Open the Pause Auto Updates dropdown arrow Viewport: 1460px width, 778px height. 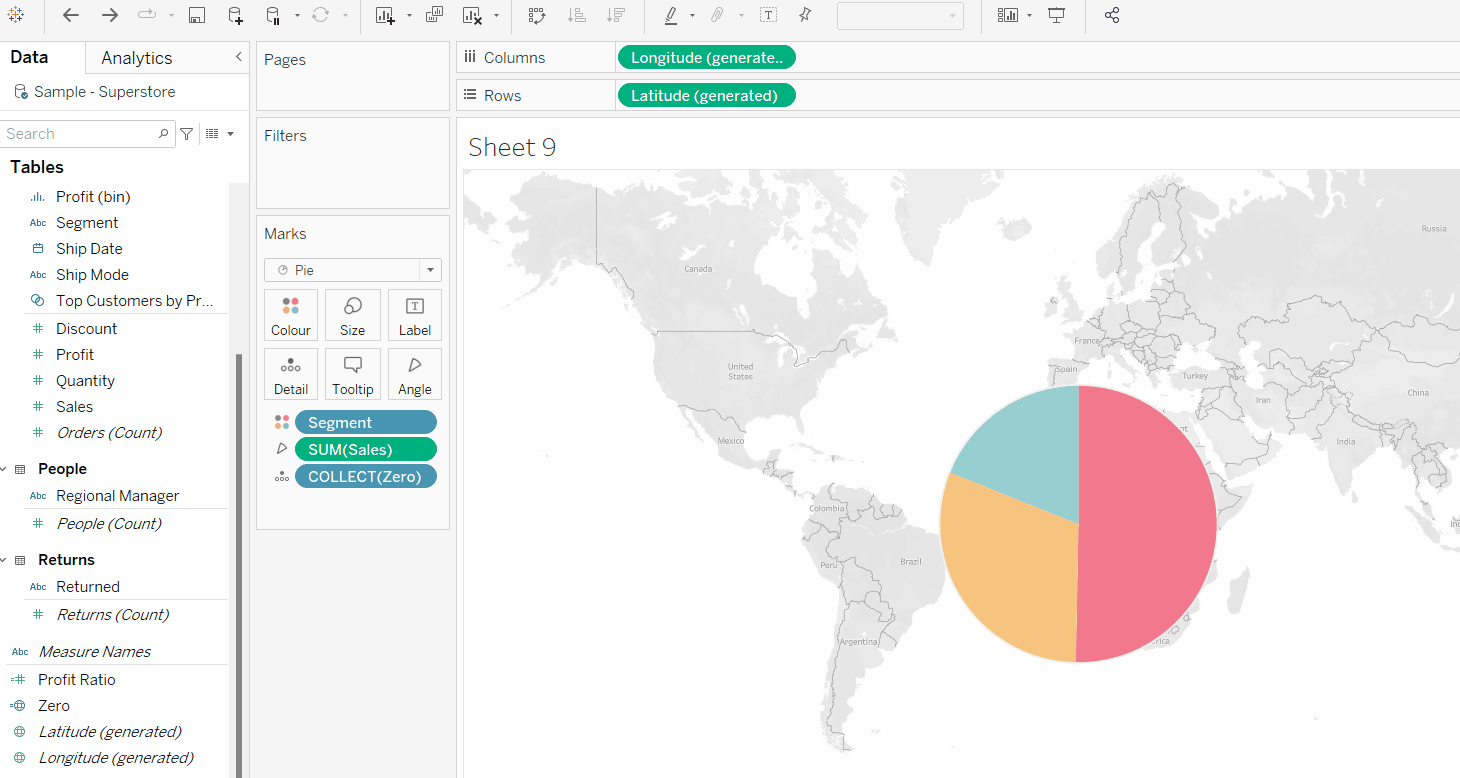pyautogui.click(x=297, y=16)
